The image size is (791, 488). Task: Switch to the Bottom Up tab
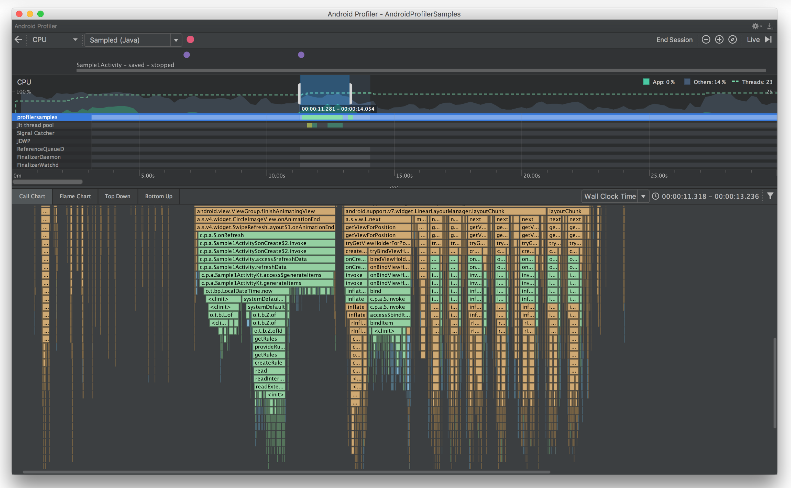[x=159, y=196]
